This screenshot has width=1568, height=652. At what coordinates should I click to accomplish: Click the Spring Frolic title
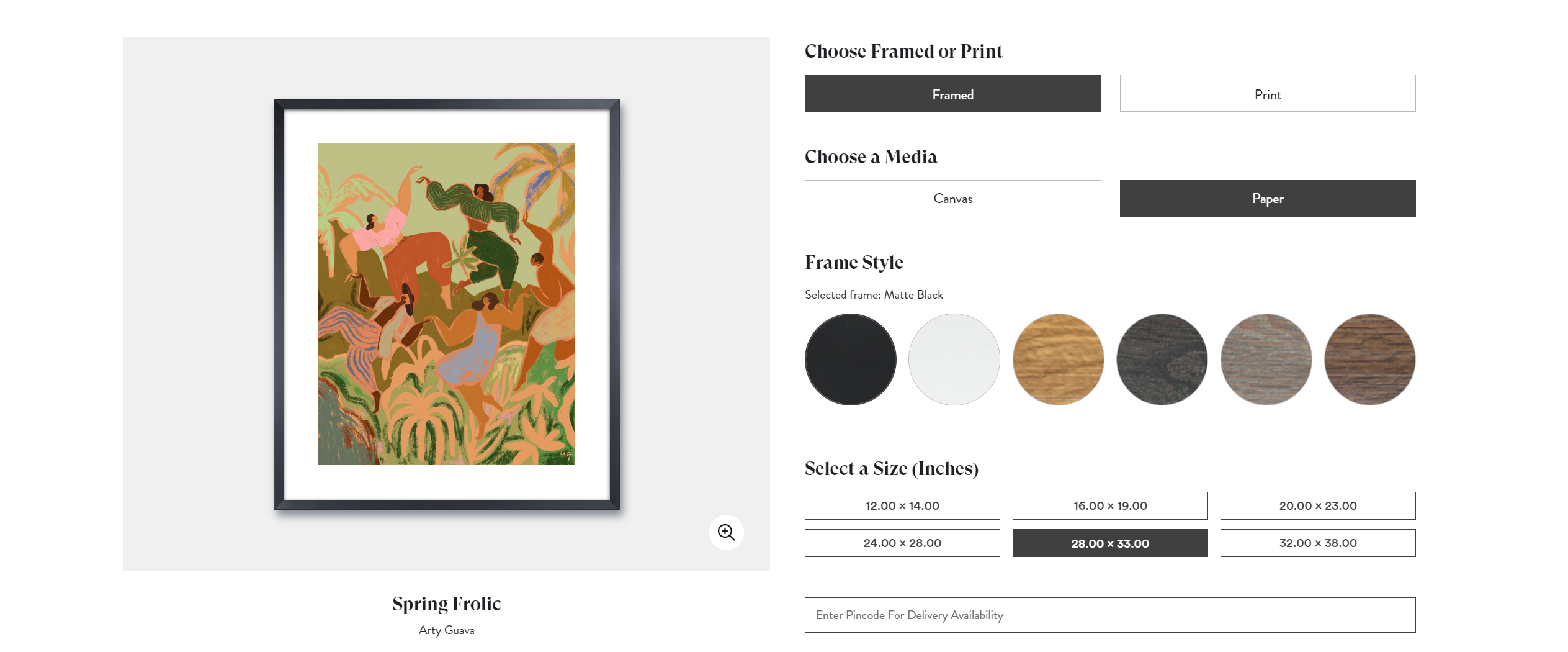[446, 603]
